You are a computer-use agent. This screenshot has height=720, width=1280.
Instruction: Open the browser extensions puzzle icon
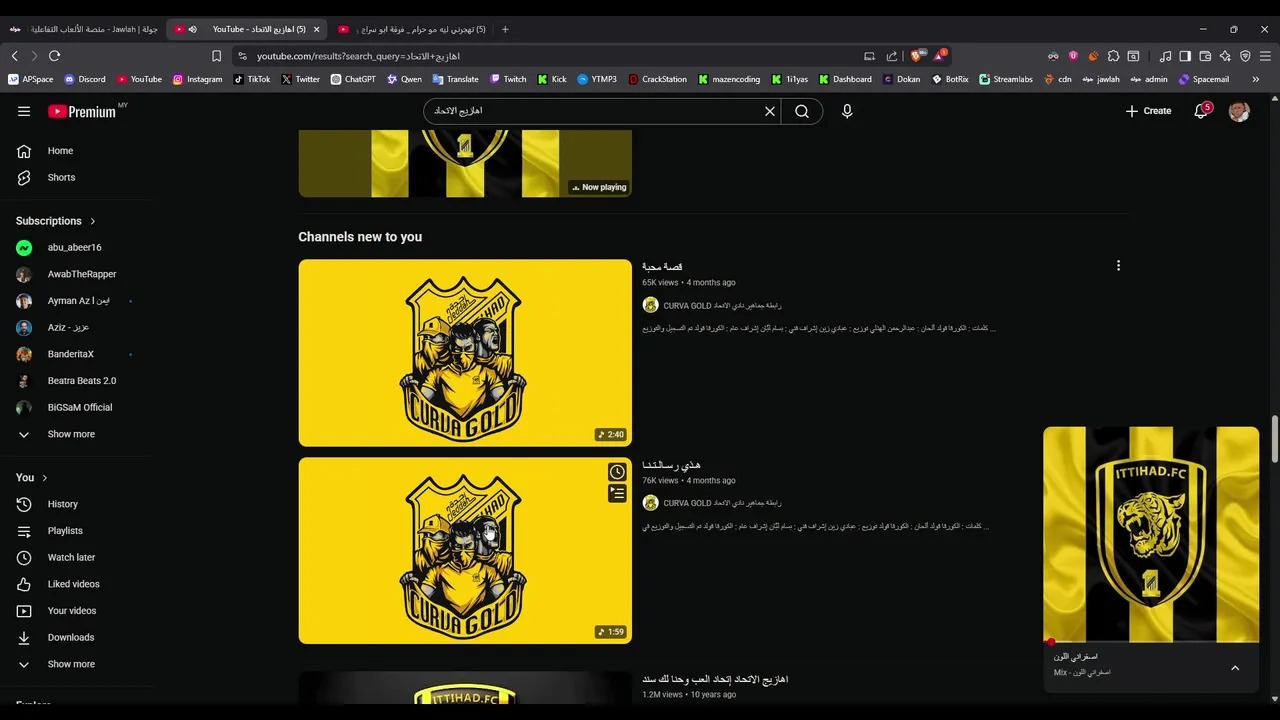[x=1113, y=56]
